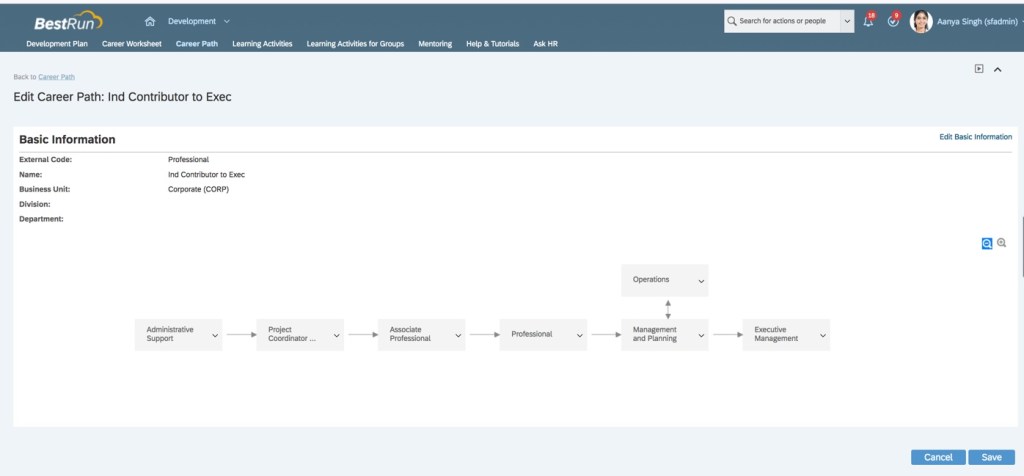Screen dimensions: 1024x476
Task: Open Executive Management node dropdown
Action: (x=823, y=335)
